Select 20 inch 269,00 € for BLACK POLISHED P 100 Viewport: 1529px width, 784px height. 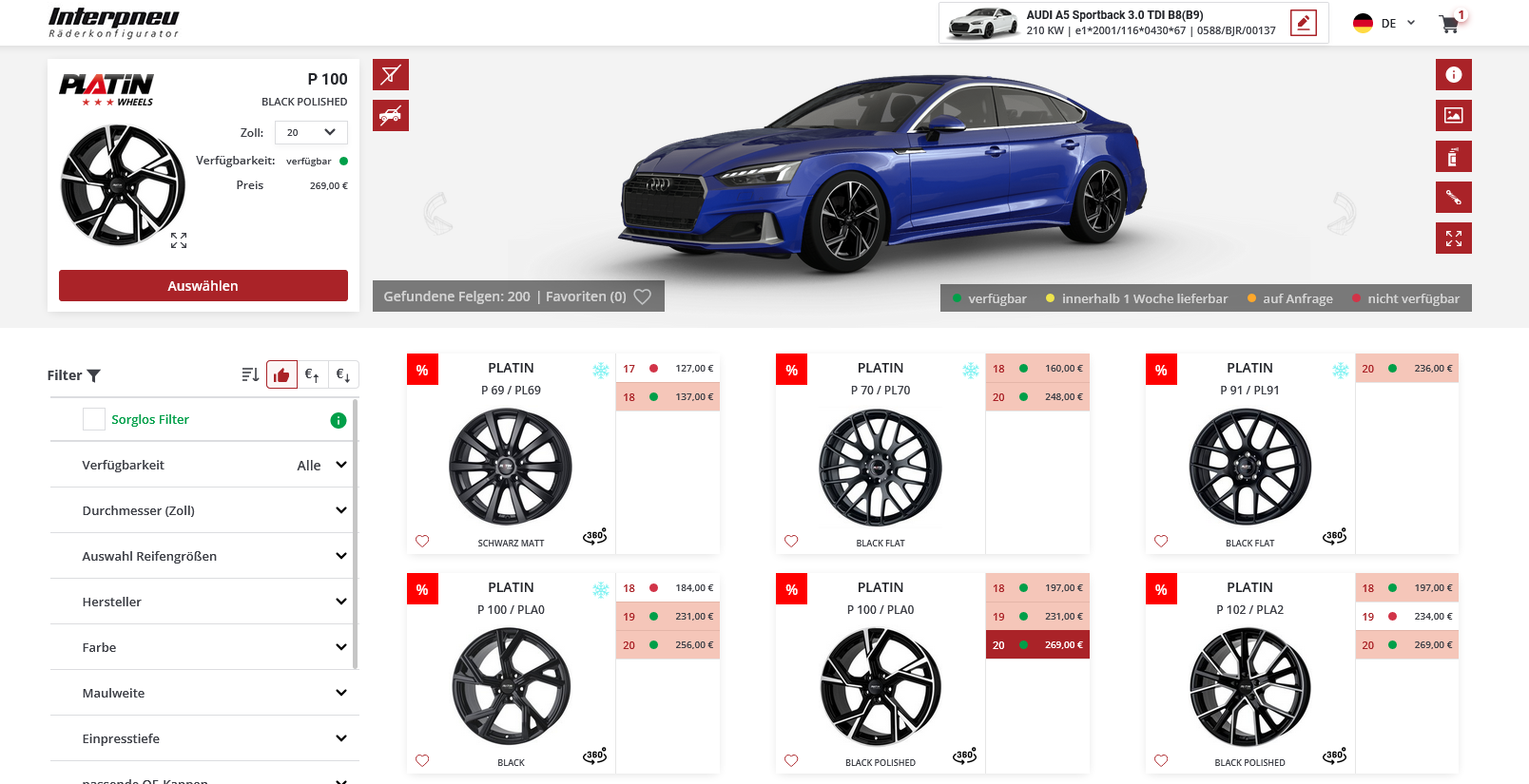point(1037,645)
